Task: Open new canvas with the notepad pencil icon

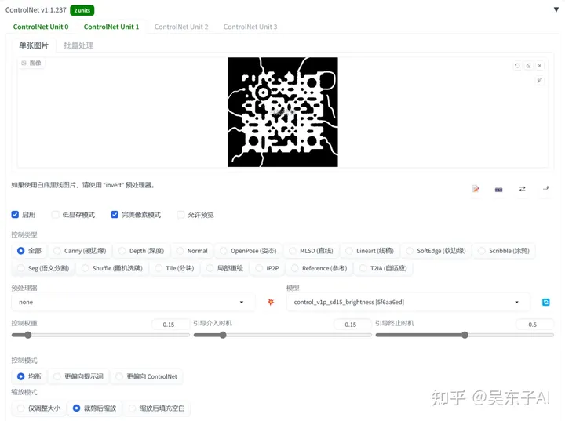Action: click(475, 189)
